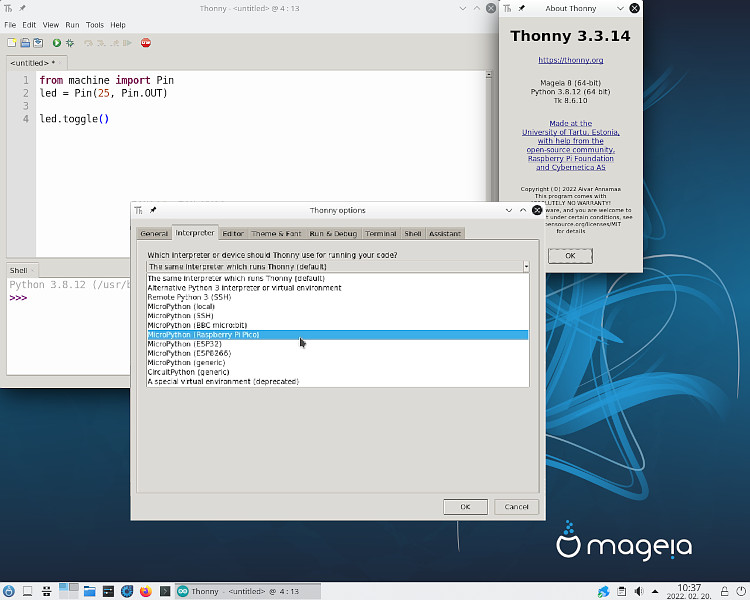Click the Resume debug icon
This screenshot has height=600, width=750.
(x=127, y=43)
